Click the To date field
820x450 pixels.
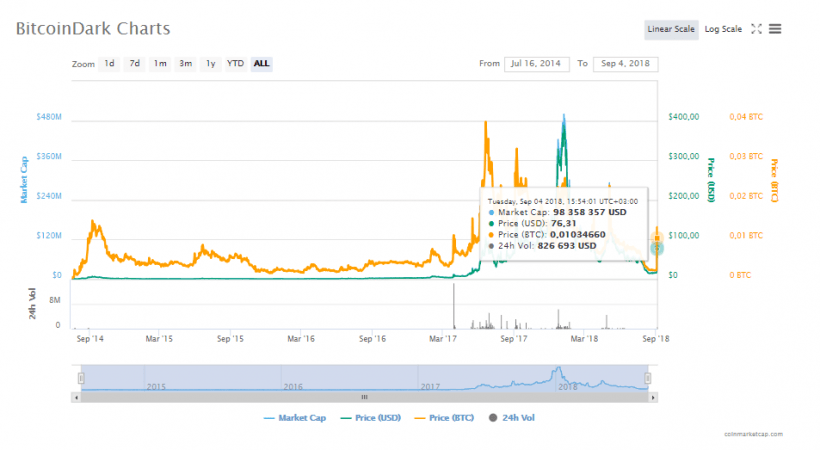tap(625, 64)
